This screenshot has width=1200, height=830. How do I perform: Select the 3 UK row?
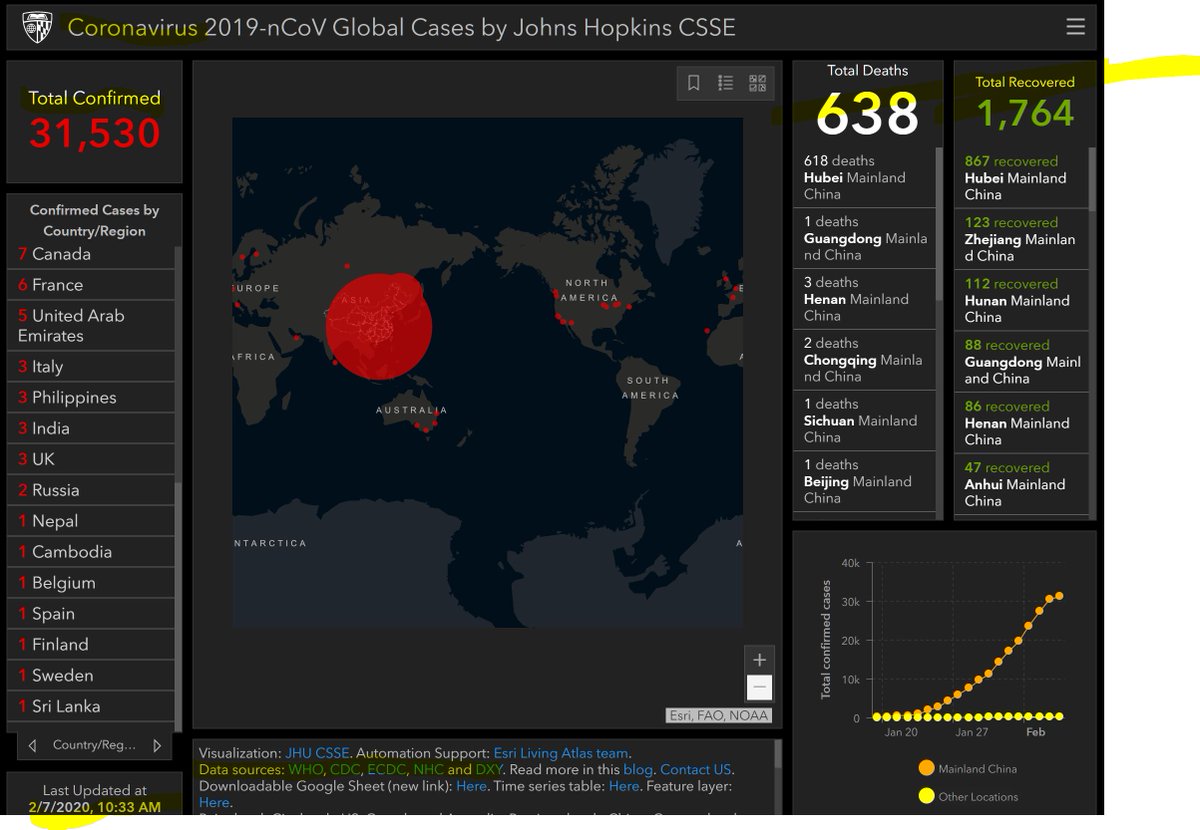tap(92, 460)
